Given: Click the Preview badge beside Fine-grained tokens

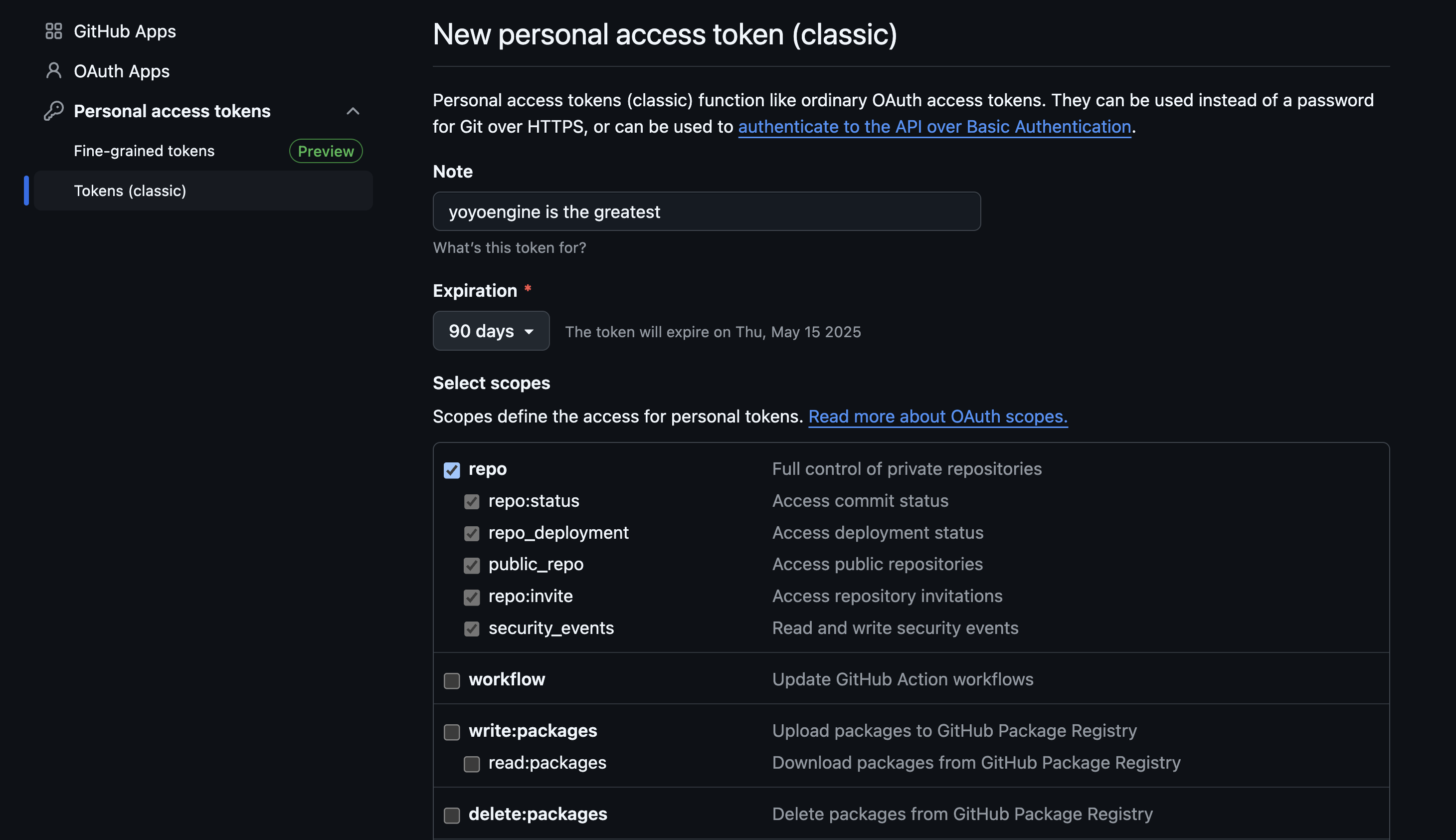Looking at the screenshot, I should click(326, 151).
